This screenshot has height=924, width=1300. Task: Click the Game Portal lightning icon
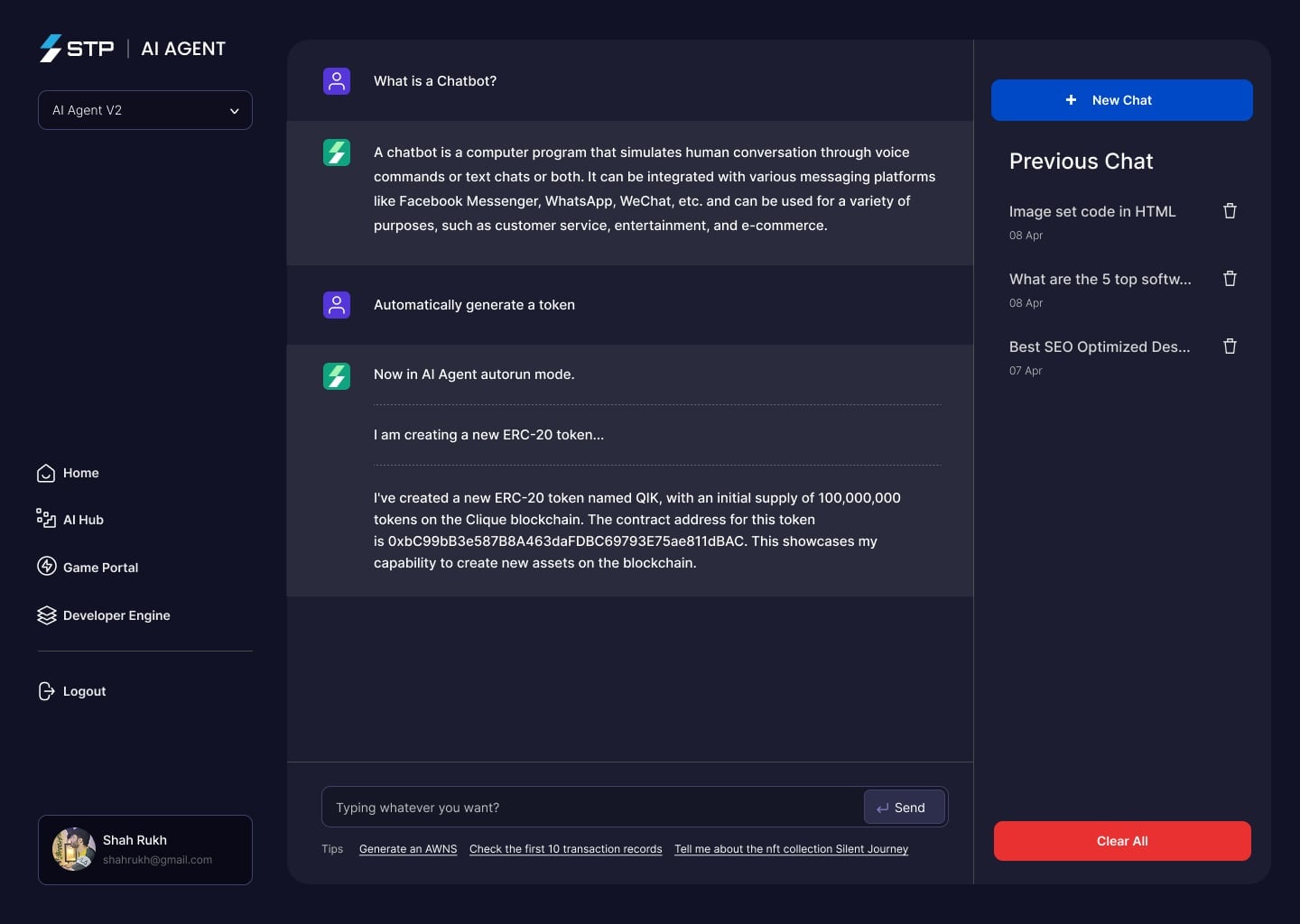pyautogui.click(x=46, y=566)
